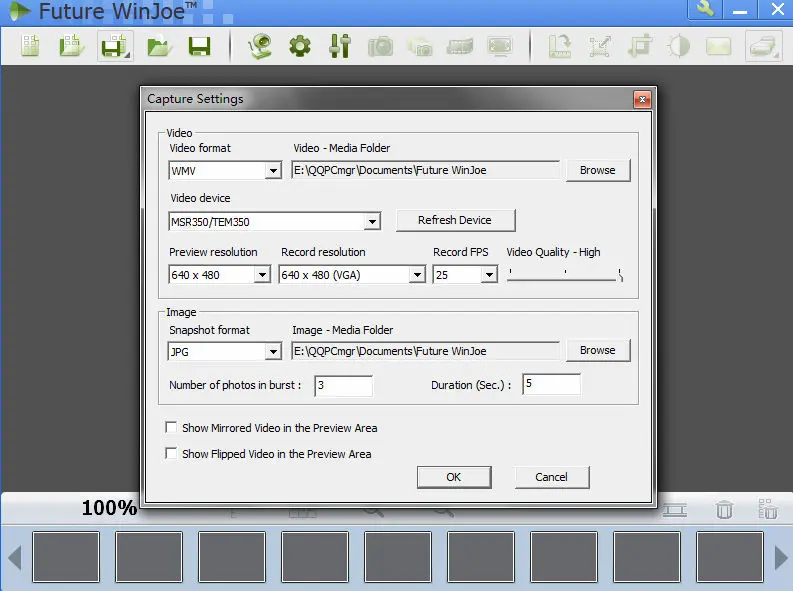Screen dimensions: 793x591
Task: Click the folder with grid pages icon
Action: click(71, 46)
